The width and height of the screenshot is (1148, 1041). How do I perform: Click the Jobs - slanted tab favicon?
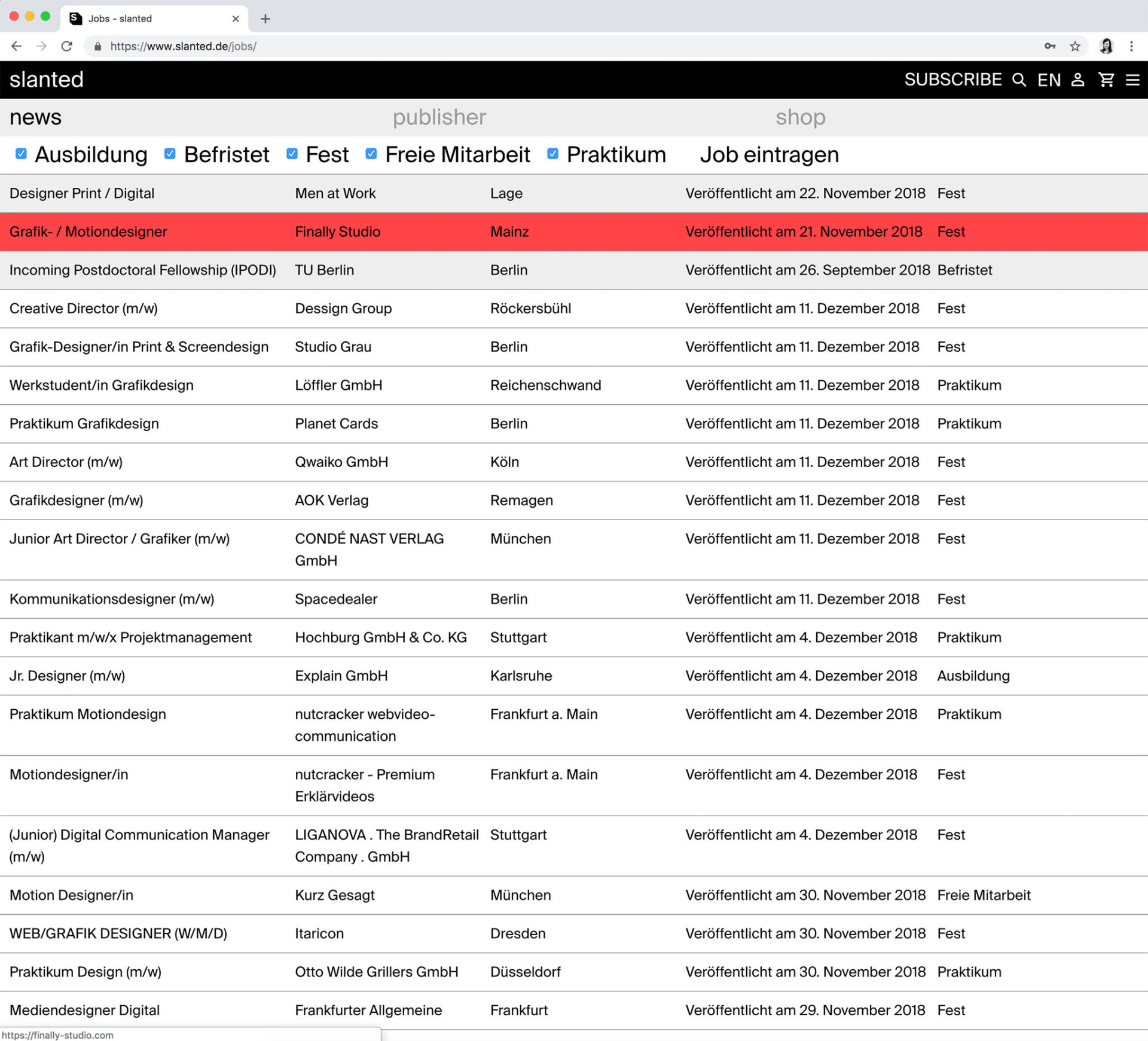(x=76, y=19)
